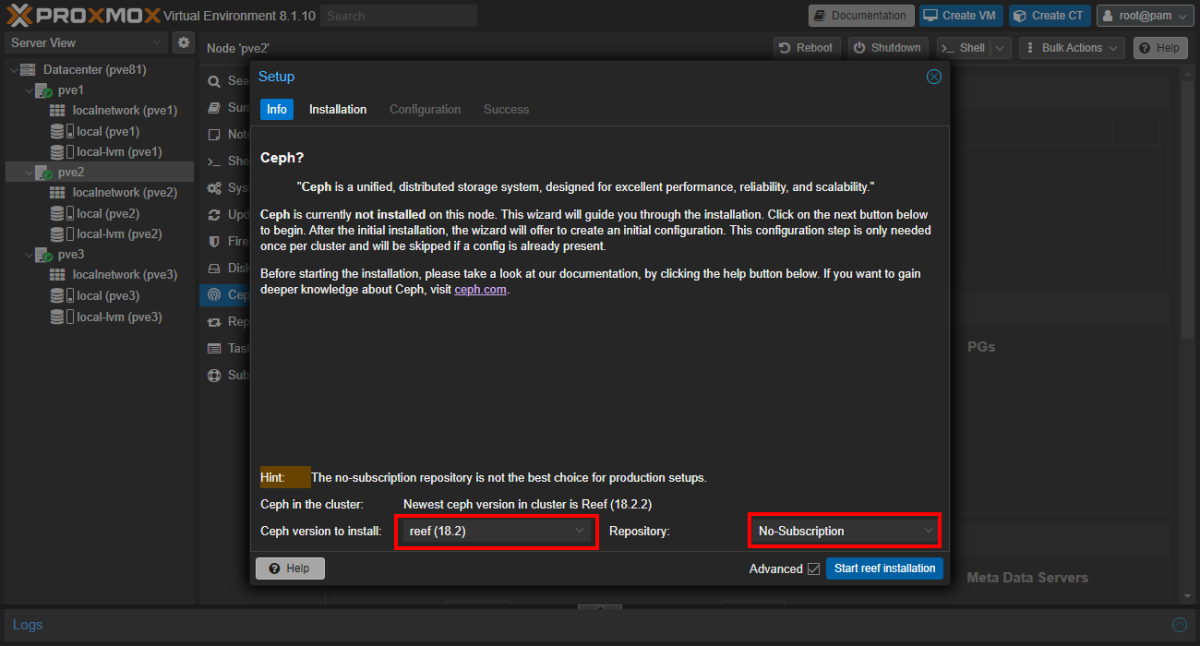Image resolution: width=1200 pixels, height=646 pixels.
Task: Switch to the Success tab
Action: [506, 109]
